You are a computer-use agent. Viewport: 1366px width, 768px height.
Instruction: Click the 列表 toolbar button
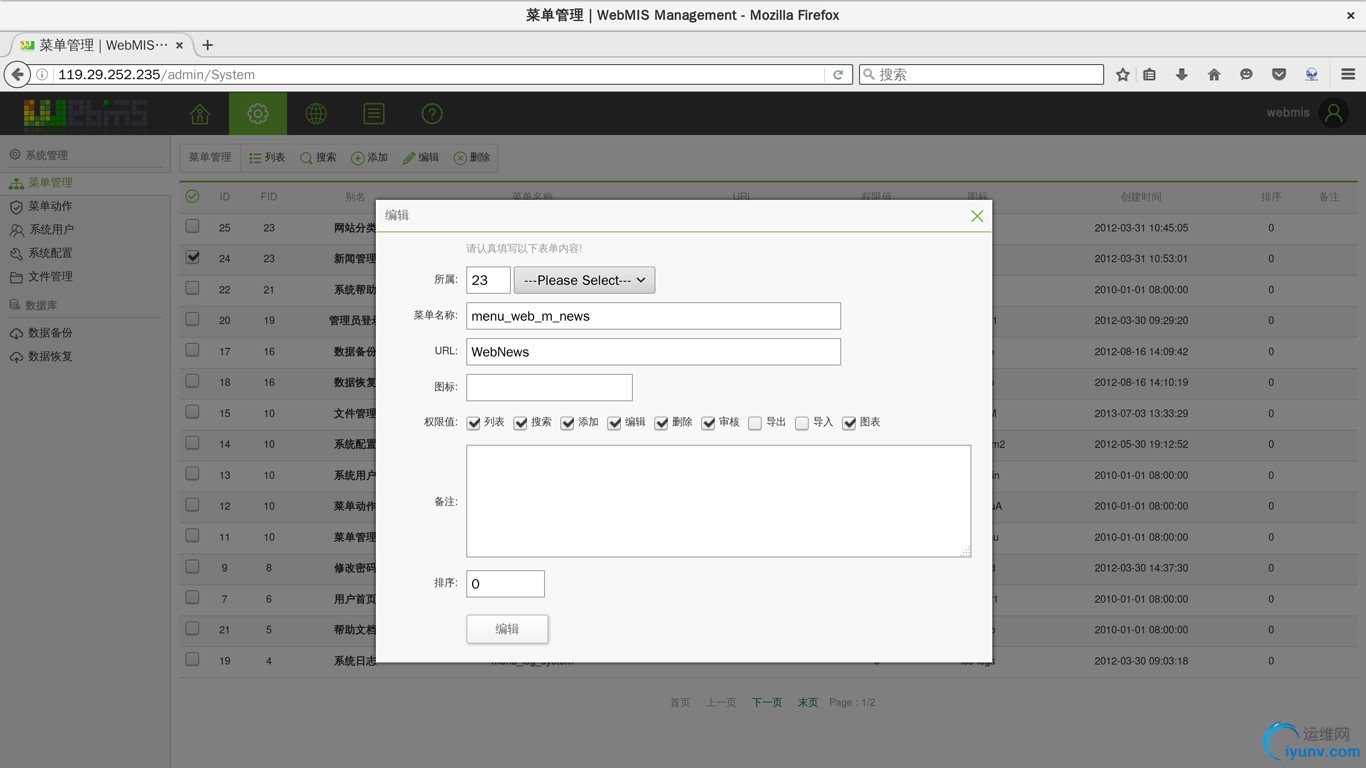click(x=267, y=157)
